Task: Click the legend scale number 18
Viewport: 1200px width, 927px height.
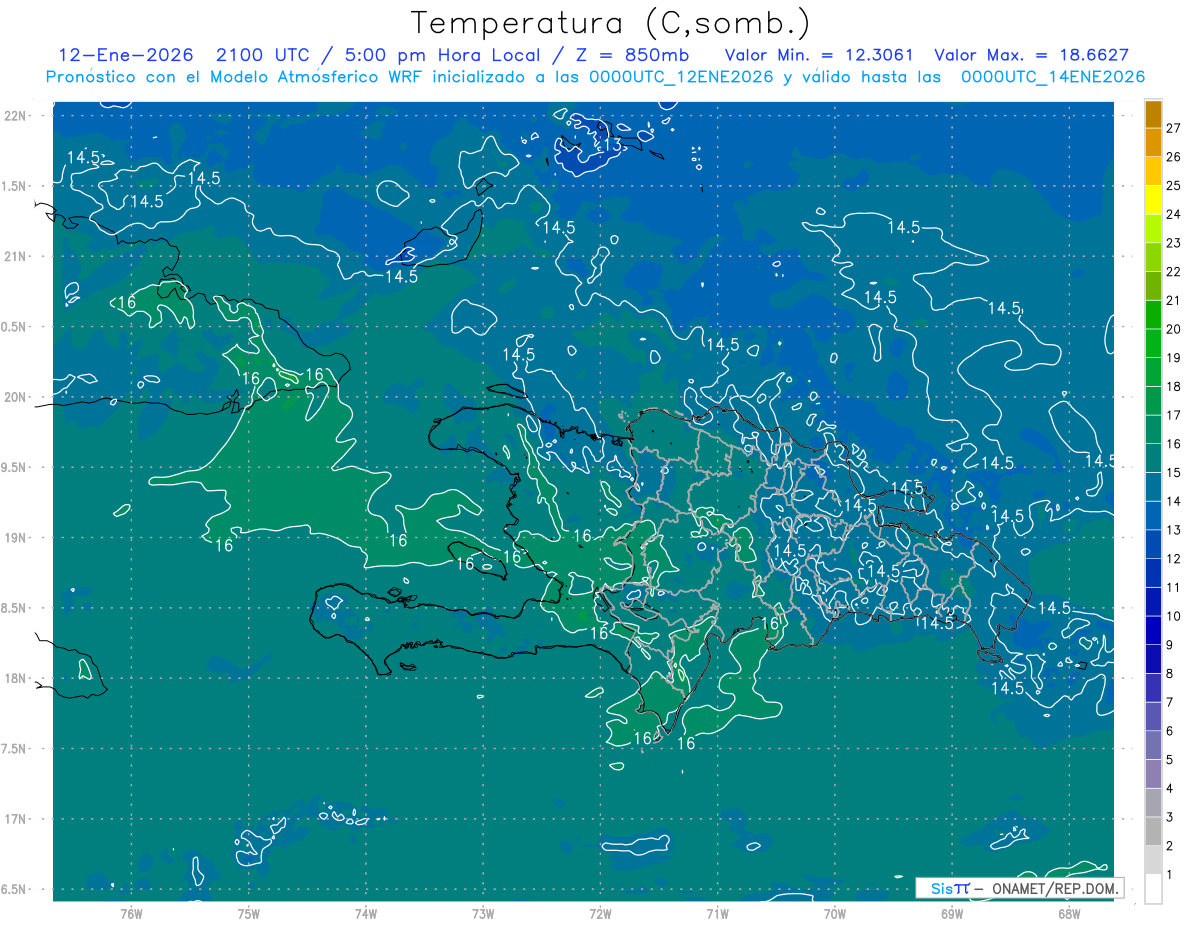Action: 1174,387
